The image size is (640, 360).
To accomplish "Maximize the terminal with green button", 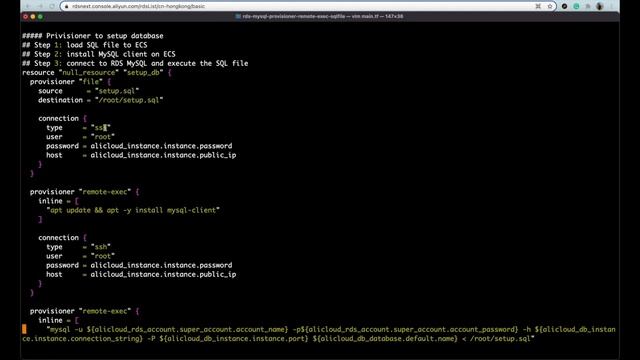I will click(x=40, y=16).
